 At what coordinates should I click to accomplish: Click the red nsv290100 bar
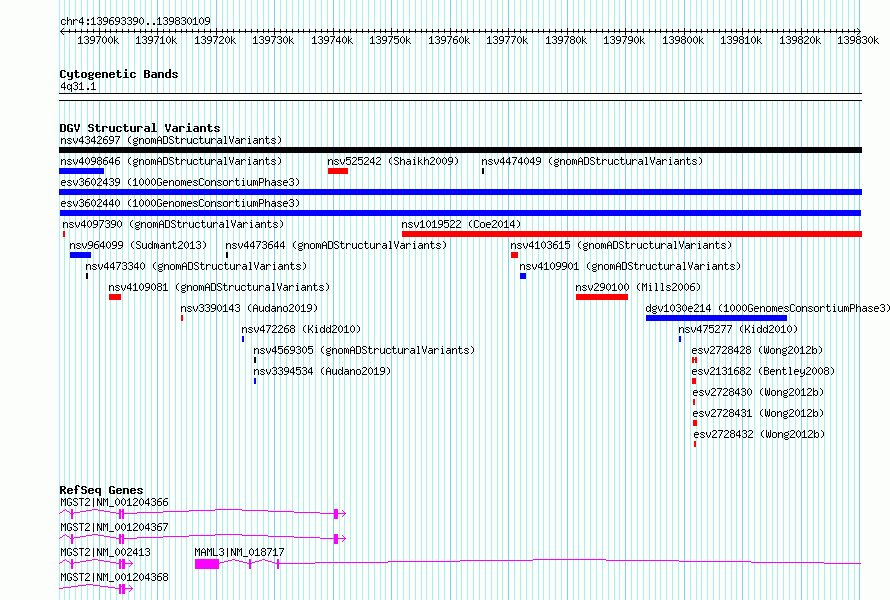click(x=602, y=297)
